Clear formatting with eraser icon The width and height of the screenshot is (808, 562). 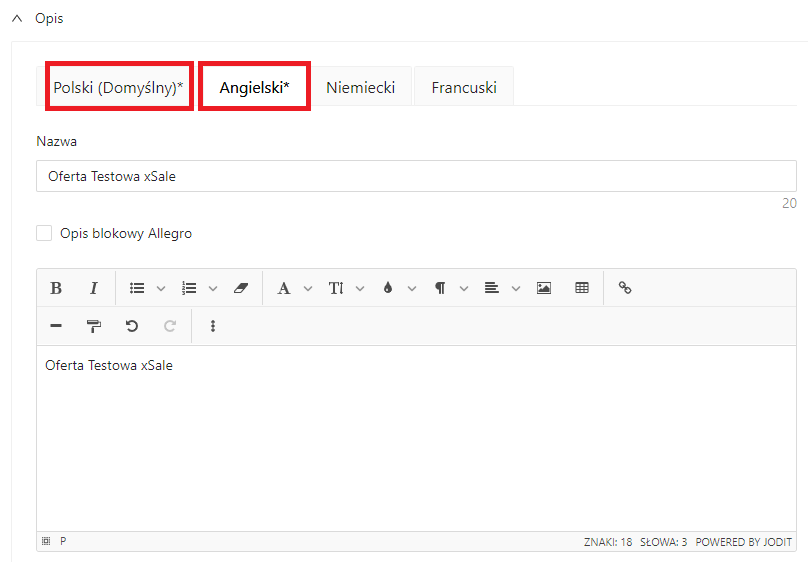240,288
